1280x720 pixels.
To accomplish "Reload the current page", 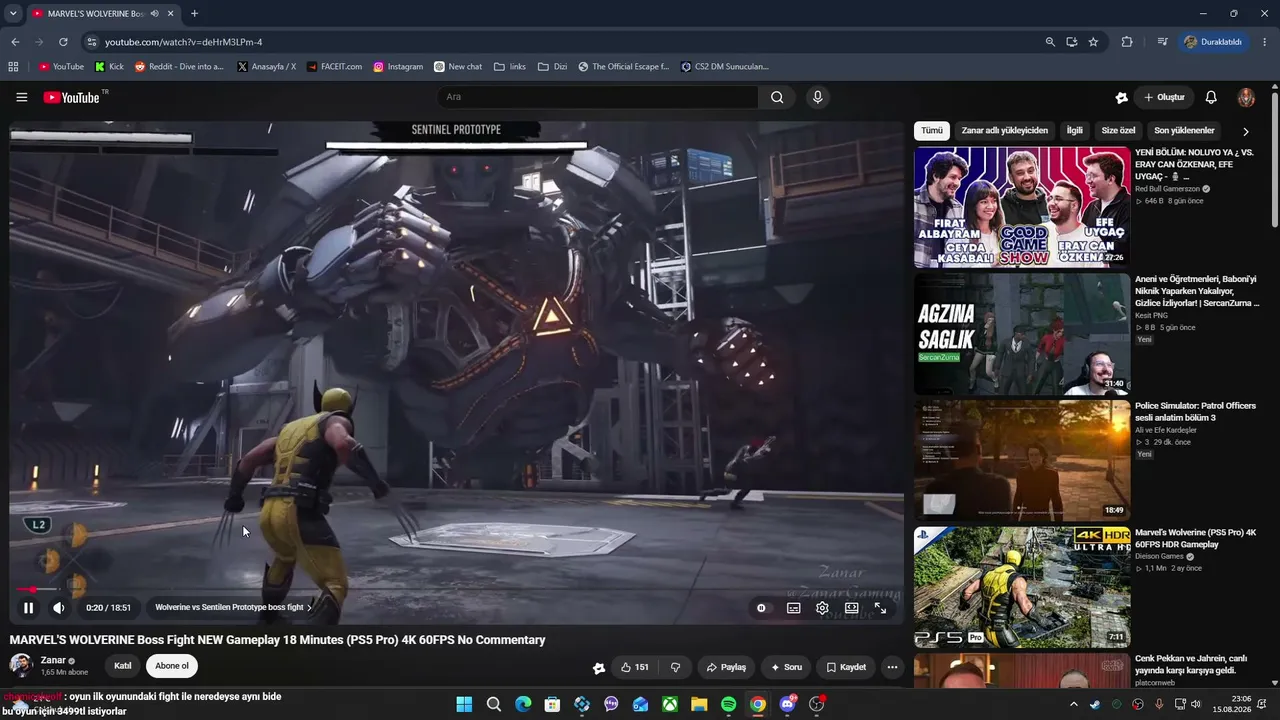I will 63,42.
